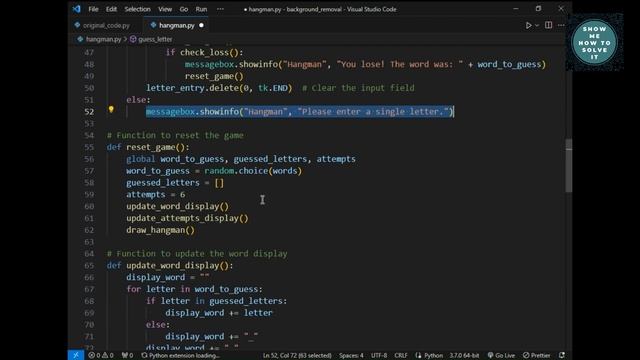Click the selected messagebox.showinfo text on line 52
Image resolution: width=640 pixels, height=360 pixels.
click(300, 111)
